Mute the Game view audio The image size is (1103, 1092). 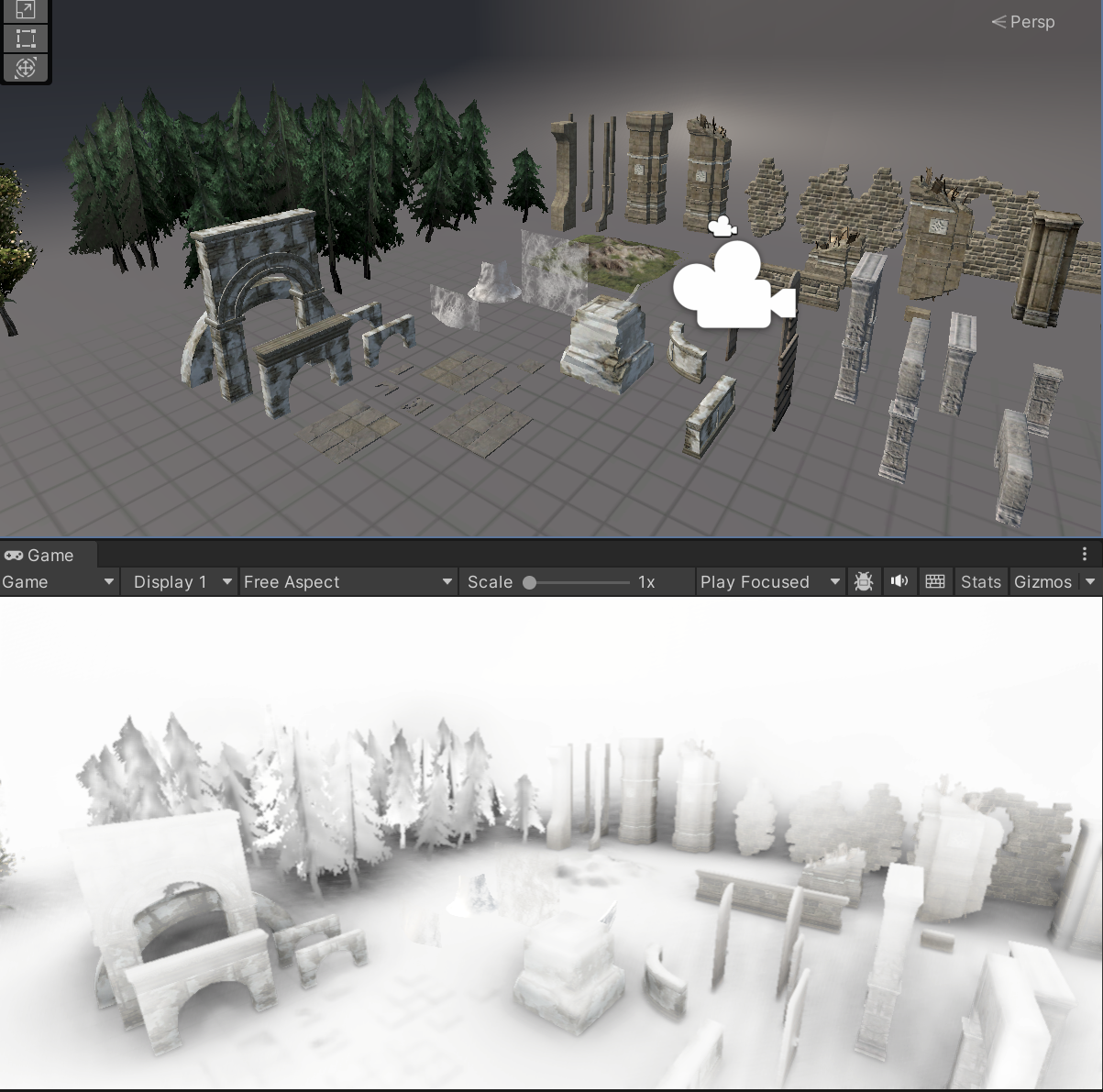pos(899,581)
